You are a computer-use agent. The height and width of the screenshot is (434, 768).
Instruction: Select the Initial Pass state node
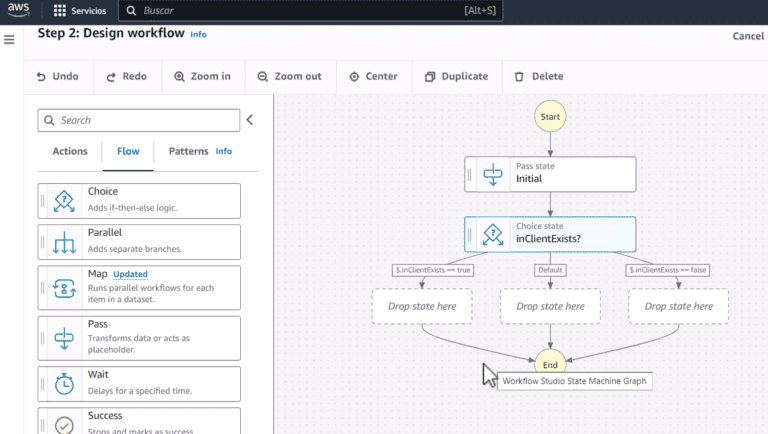[550, 174]
